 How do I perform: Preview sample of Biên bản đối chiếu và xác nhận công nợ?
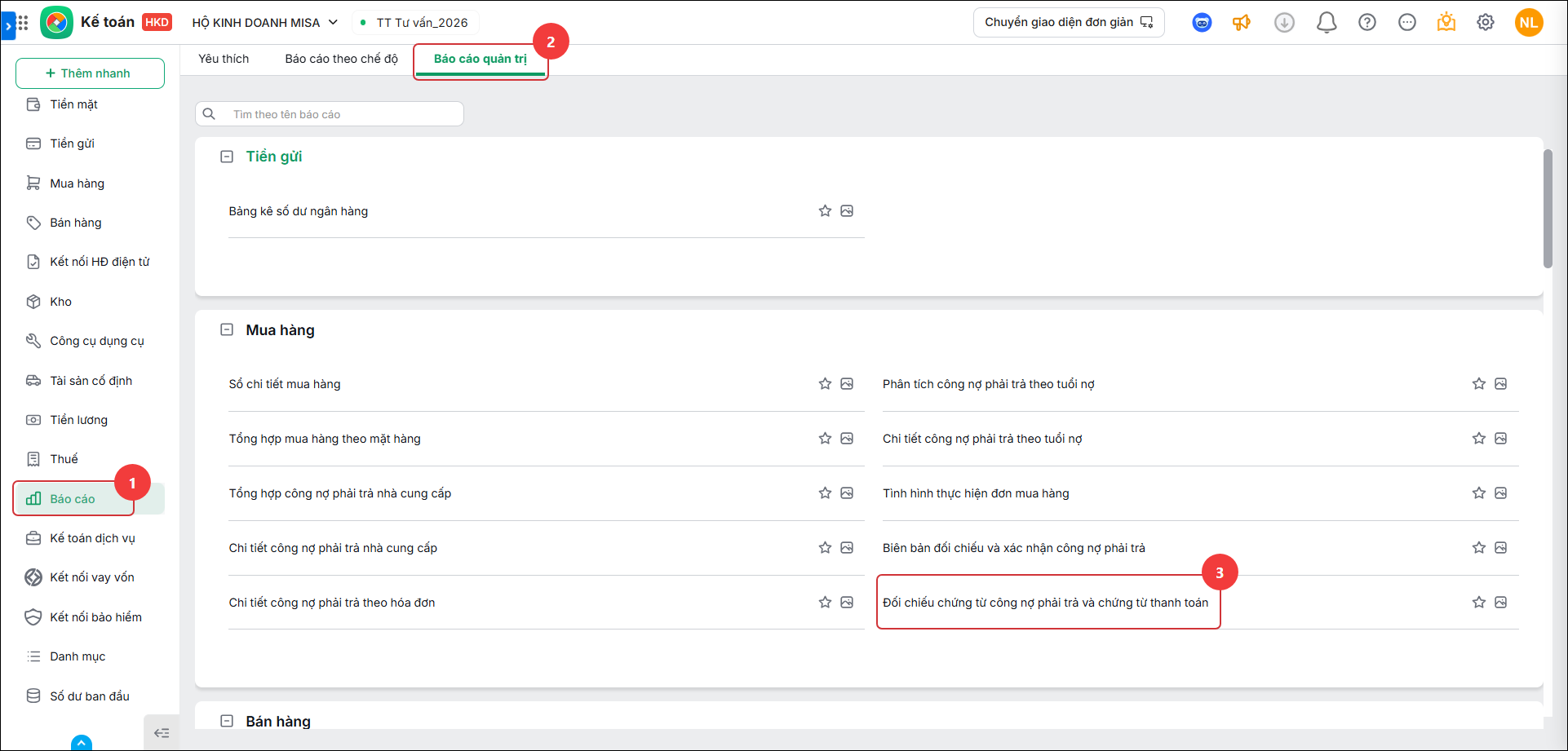(1501, 548)
